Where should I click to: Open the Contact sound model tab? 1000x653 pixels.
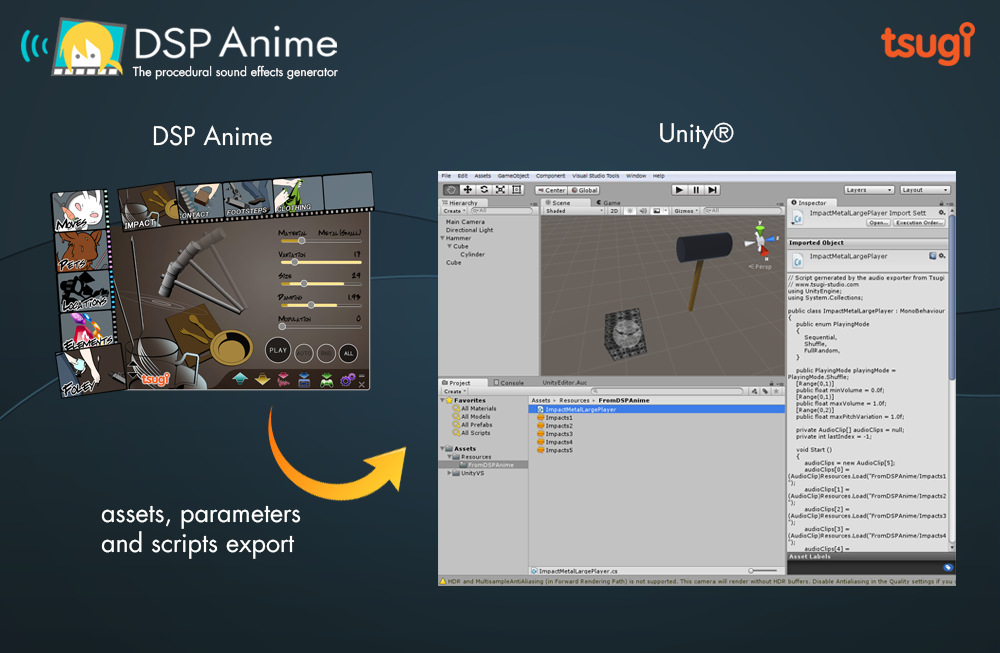pyautogui.click(x=200, y=202)
